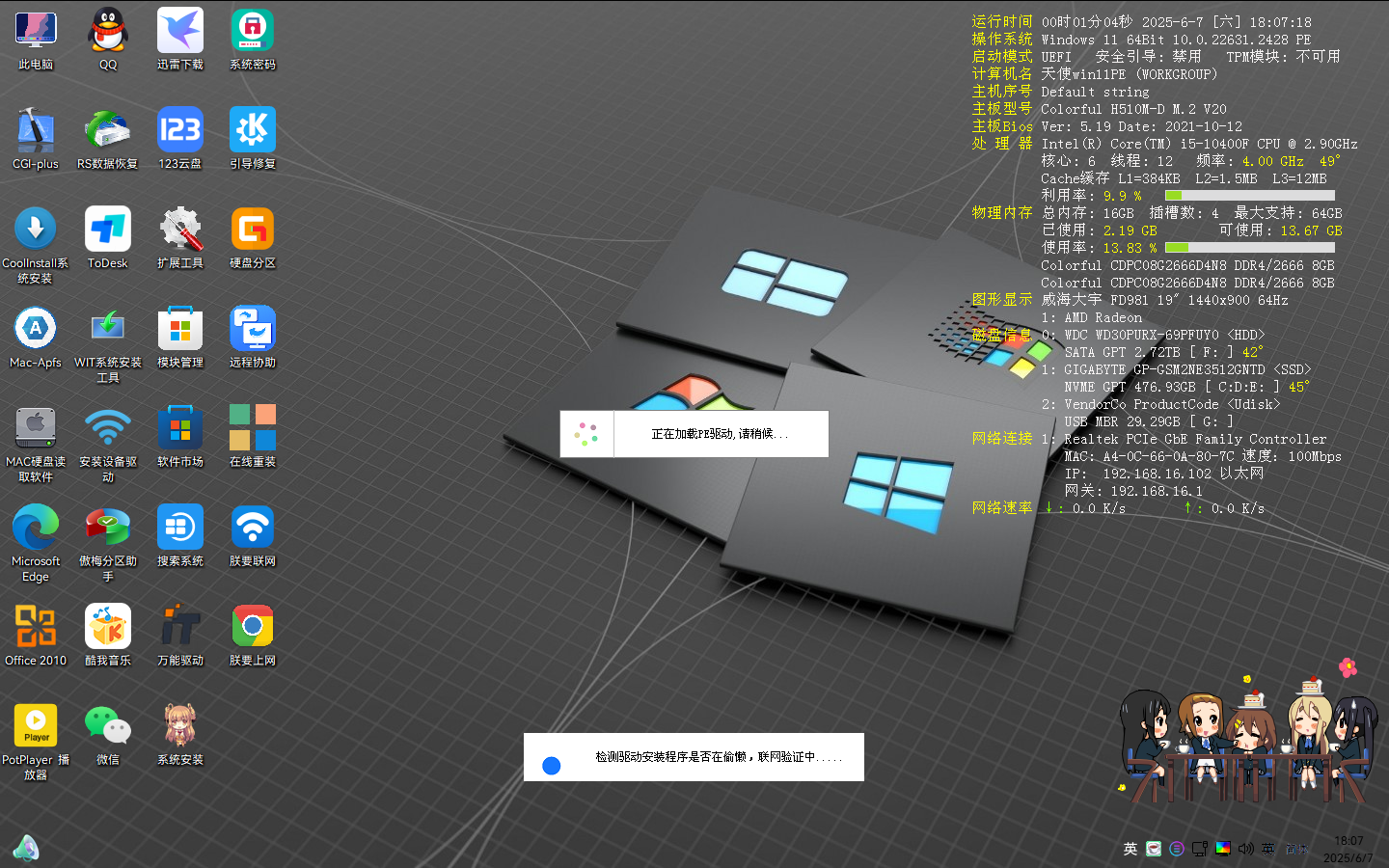Screen dimensions: 1389x868
Task: Click the volume icon in system tray
Action: click(1245, 849)
